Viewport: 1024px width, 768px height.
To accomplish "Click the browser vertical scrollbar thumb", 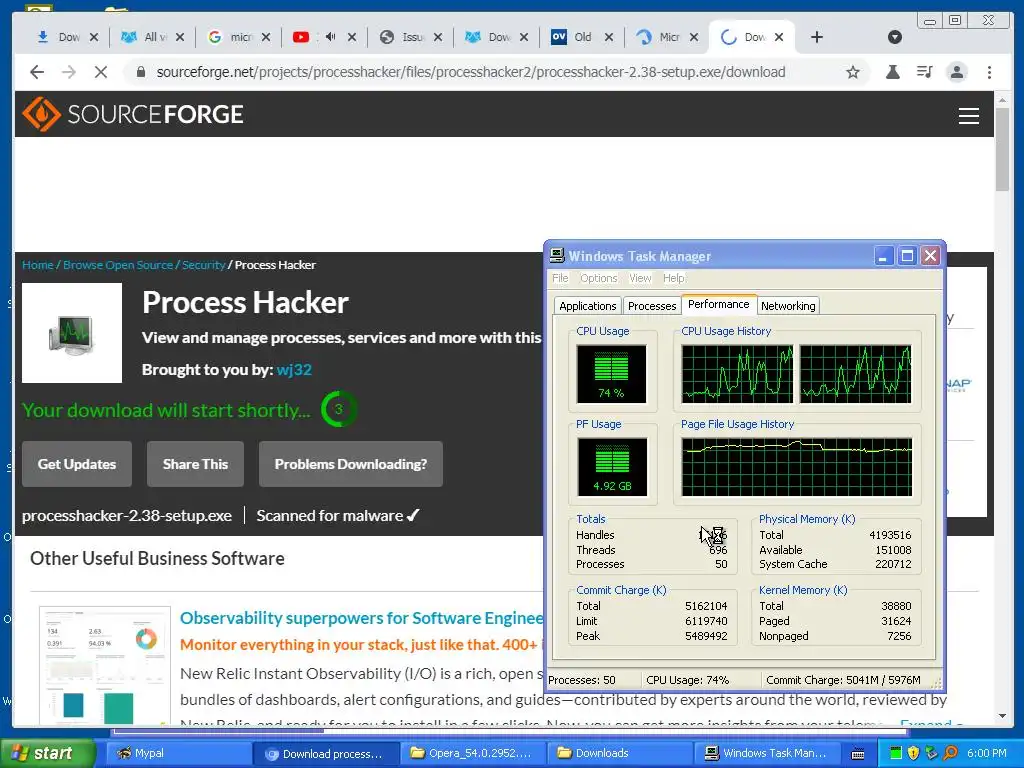I will 1002,149.
